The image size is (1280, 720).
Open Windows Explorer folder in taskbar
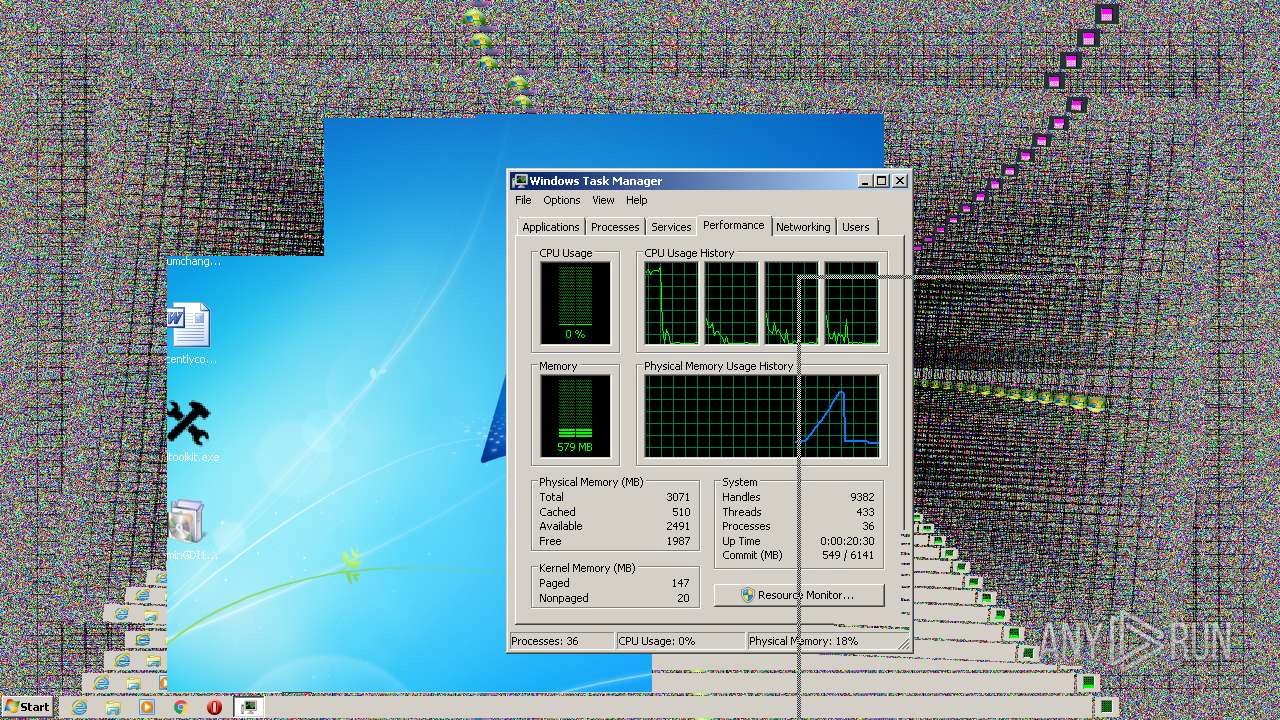pos(113,707)
